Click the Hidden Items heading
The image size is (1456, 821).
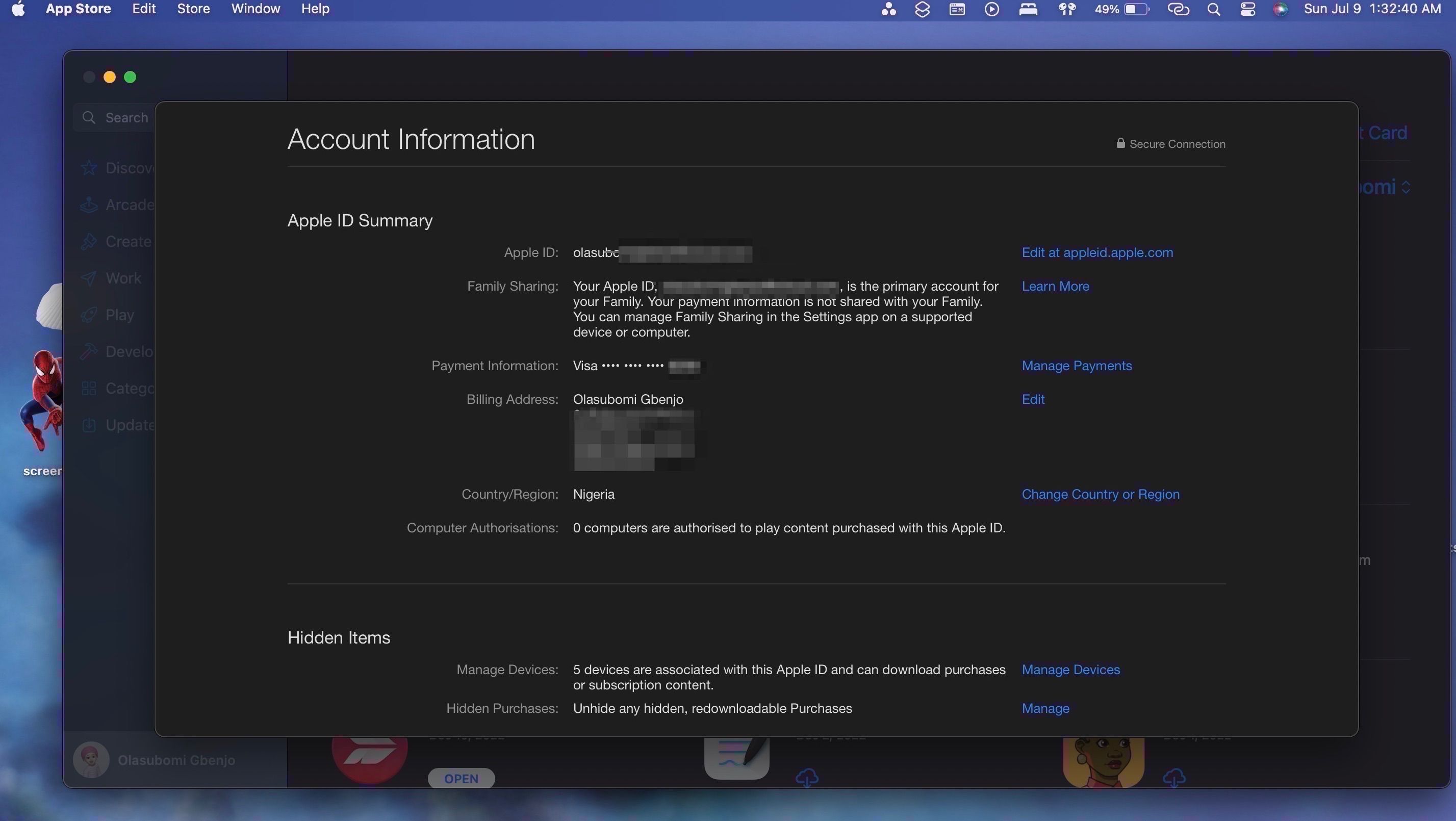pyautogui.click(x=339, y=637)
